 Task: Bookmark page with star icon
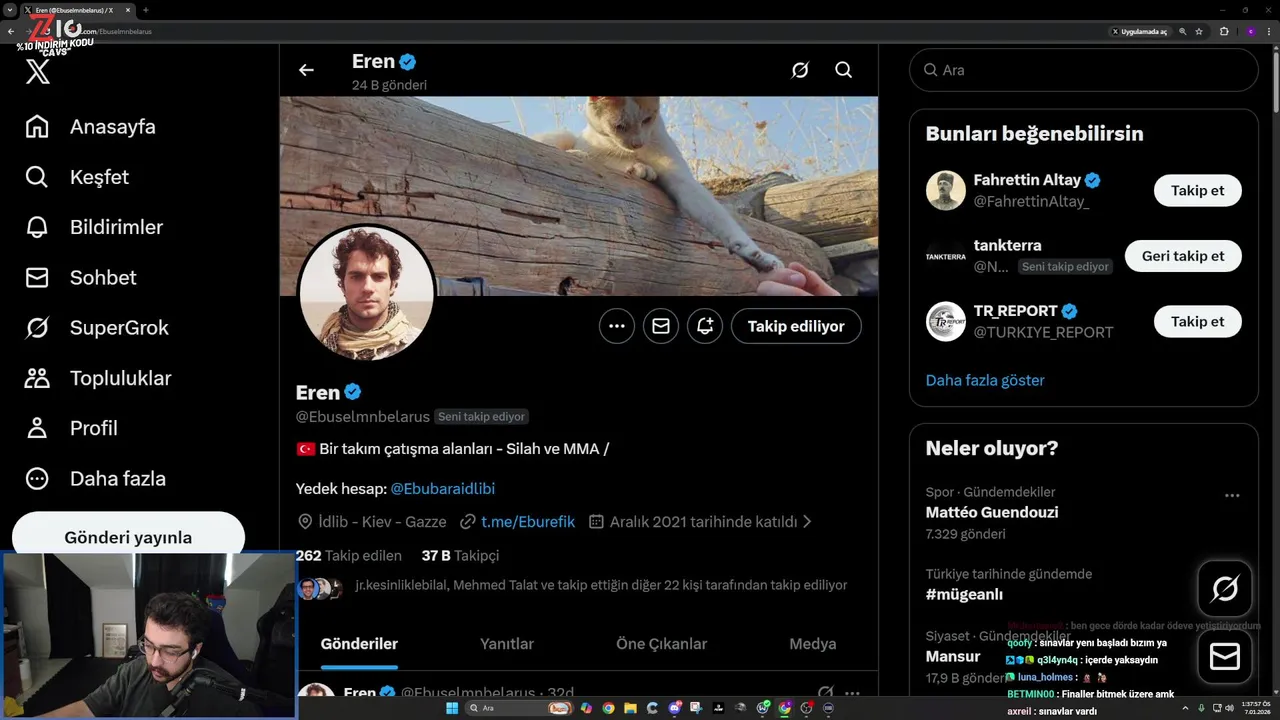point(1199,31)
